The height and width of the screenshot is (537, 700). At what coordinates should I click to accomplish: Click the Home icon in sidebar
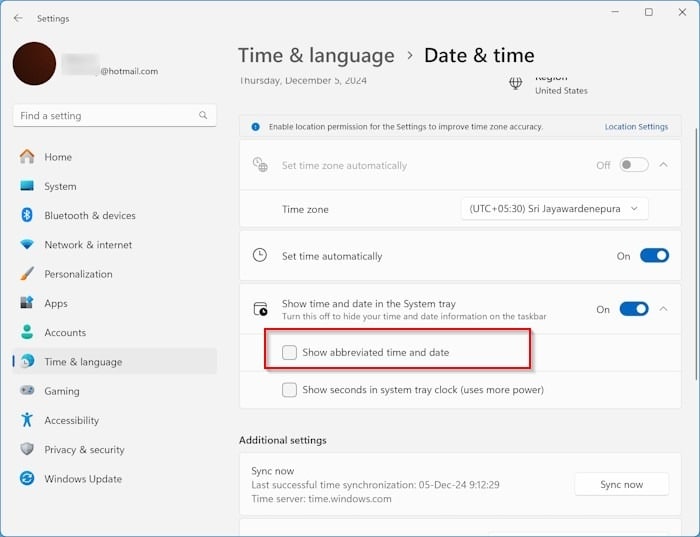[x=27, y=157]
